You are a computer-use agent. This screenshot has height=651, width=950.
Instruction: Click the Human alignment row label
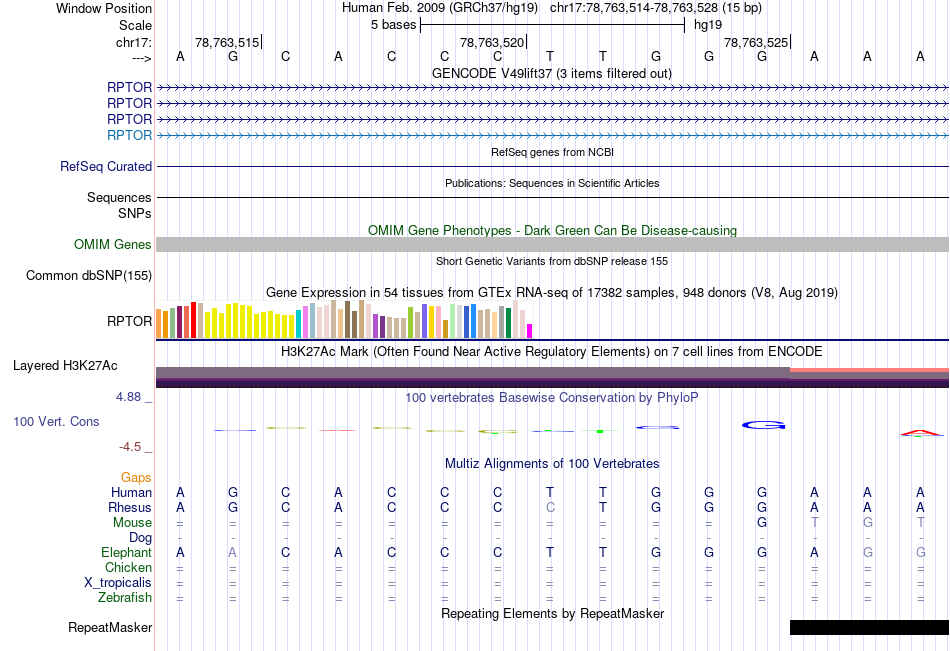point(131,492)
